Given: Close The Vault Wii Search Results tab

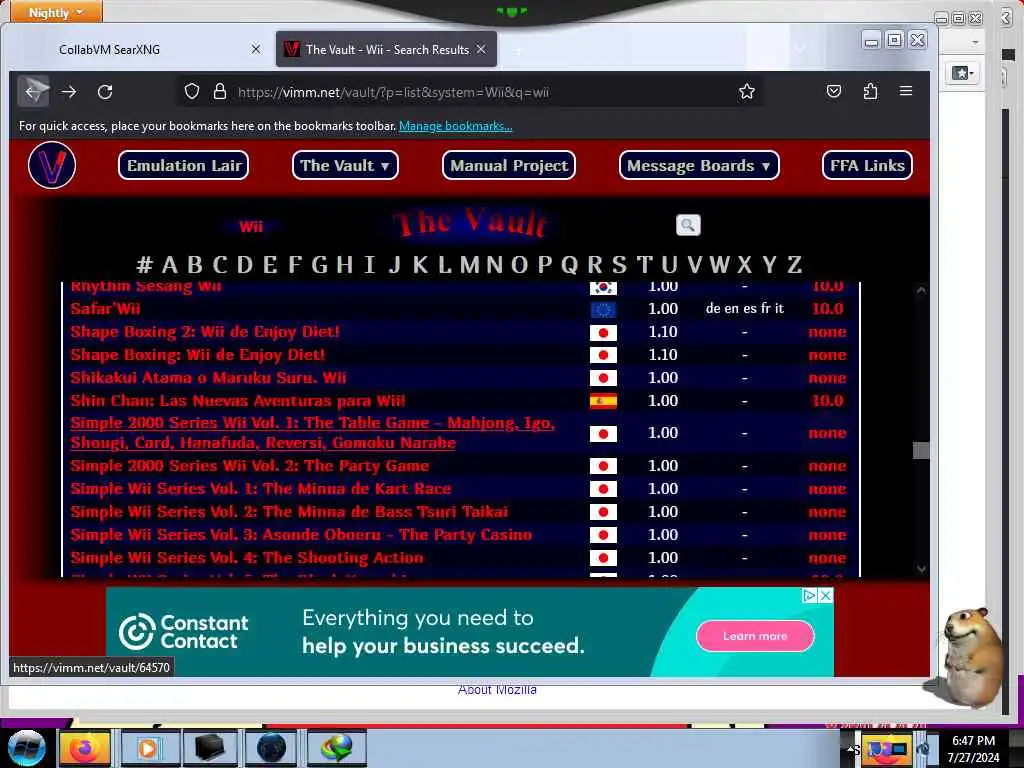Looking at the screenshot, I should 481,50.
